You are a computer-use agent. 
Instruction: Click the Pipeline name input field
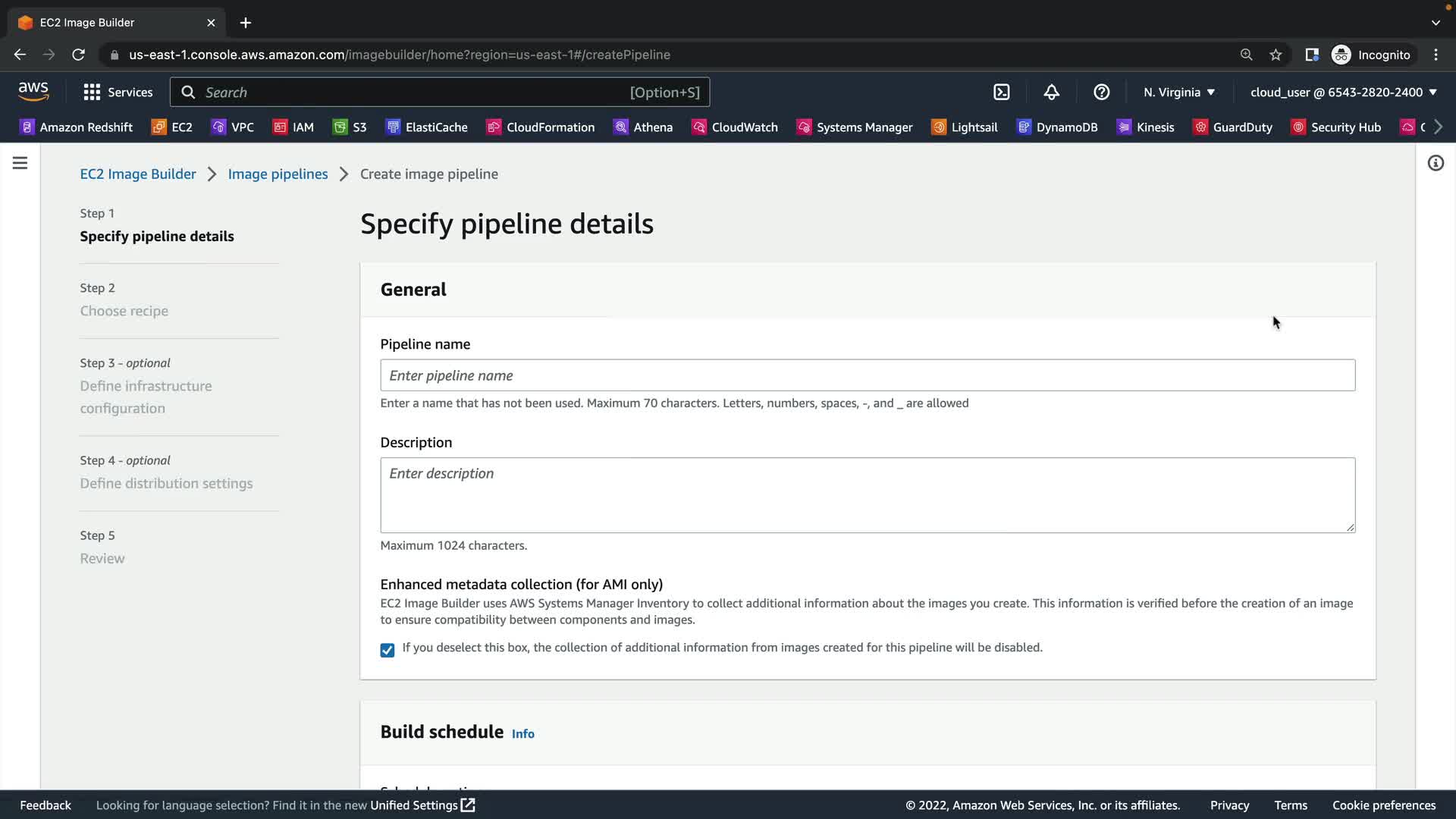pyautogui.click(x=867, y=375)
